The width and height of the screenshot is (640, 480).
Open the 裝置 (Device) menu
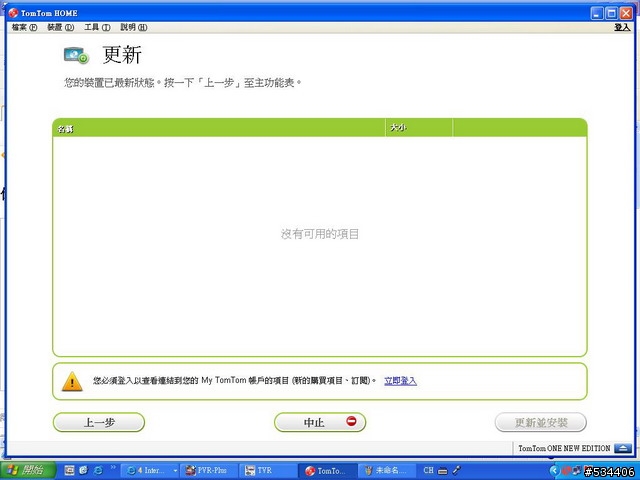[x=60, y=27]
